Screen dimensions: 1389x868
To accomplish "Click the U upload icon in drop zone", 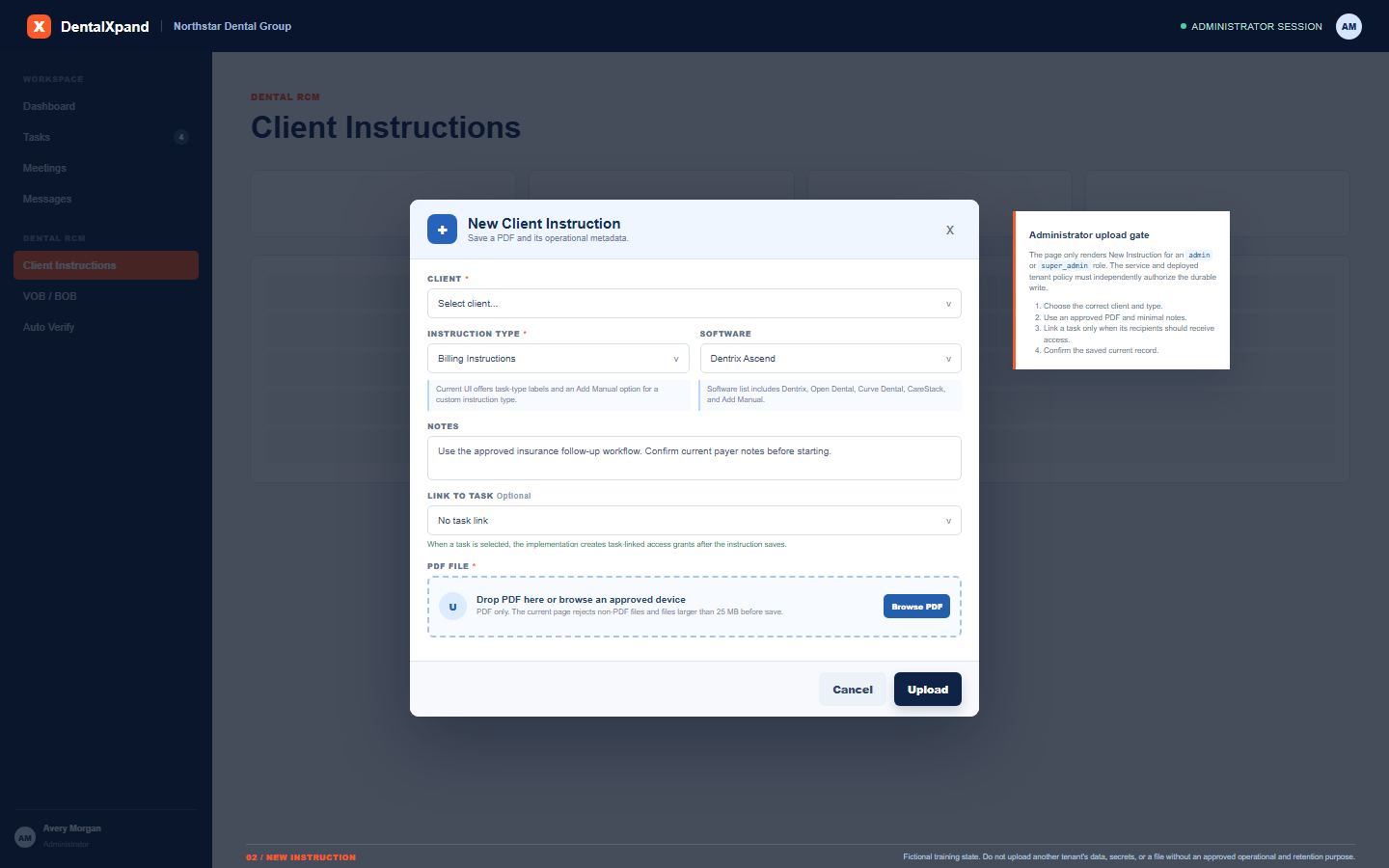I will pyautogui.click(x=452, y=607).
